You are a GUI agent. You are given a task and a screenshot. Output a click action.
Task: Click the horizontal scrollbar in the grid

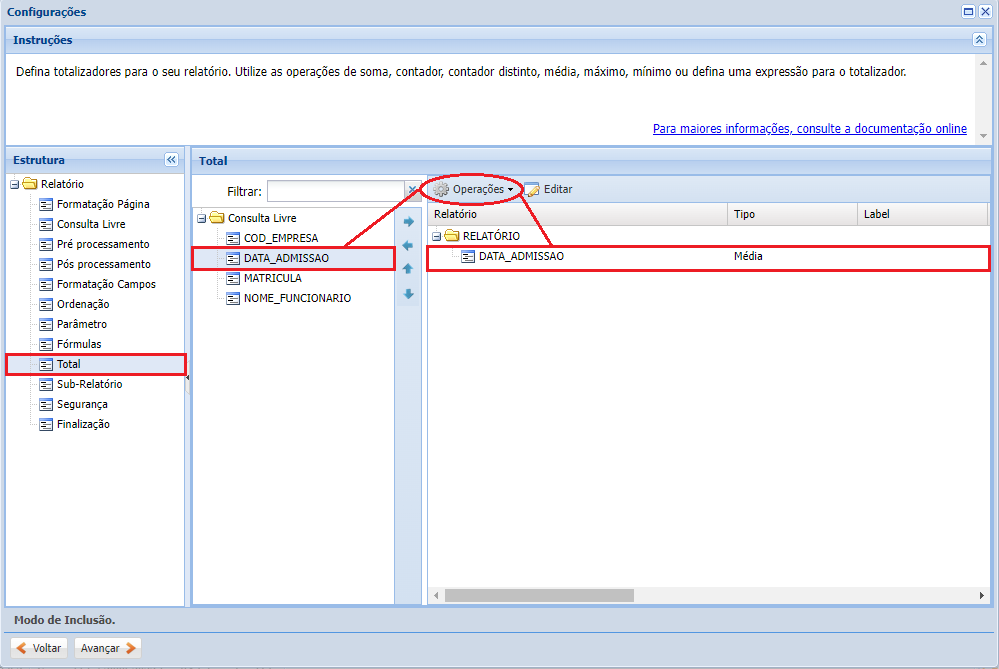pos(540,595)
